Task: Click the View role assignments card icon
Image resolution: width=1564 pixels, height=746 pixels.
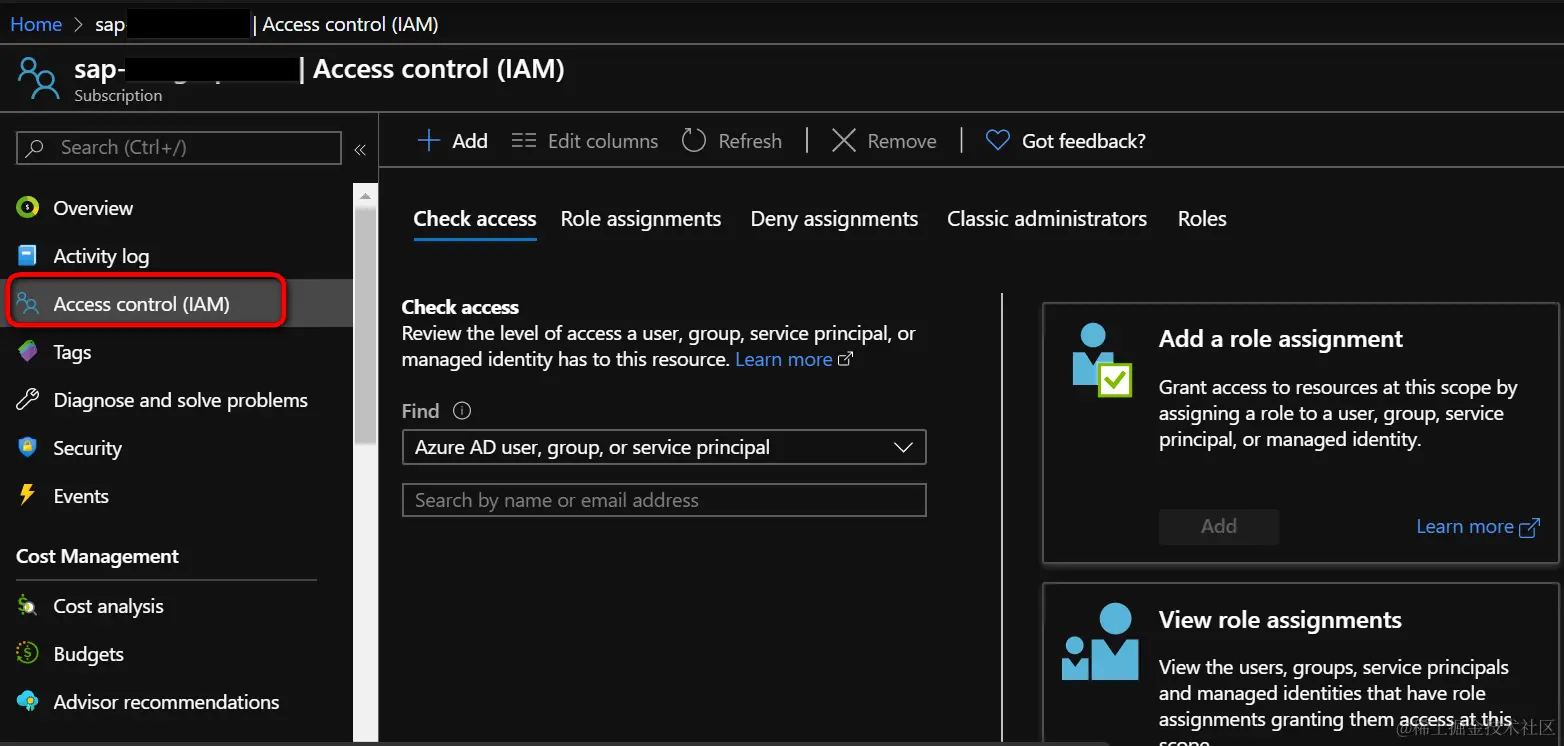Action: 1101,642
